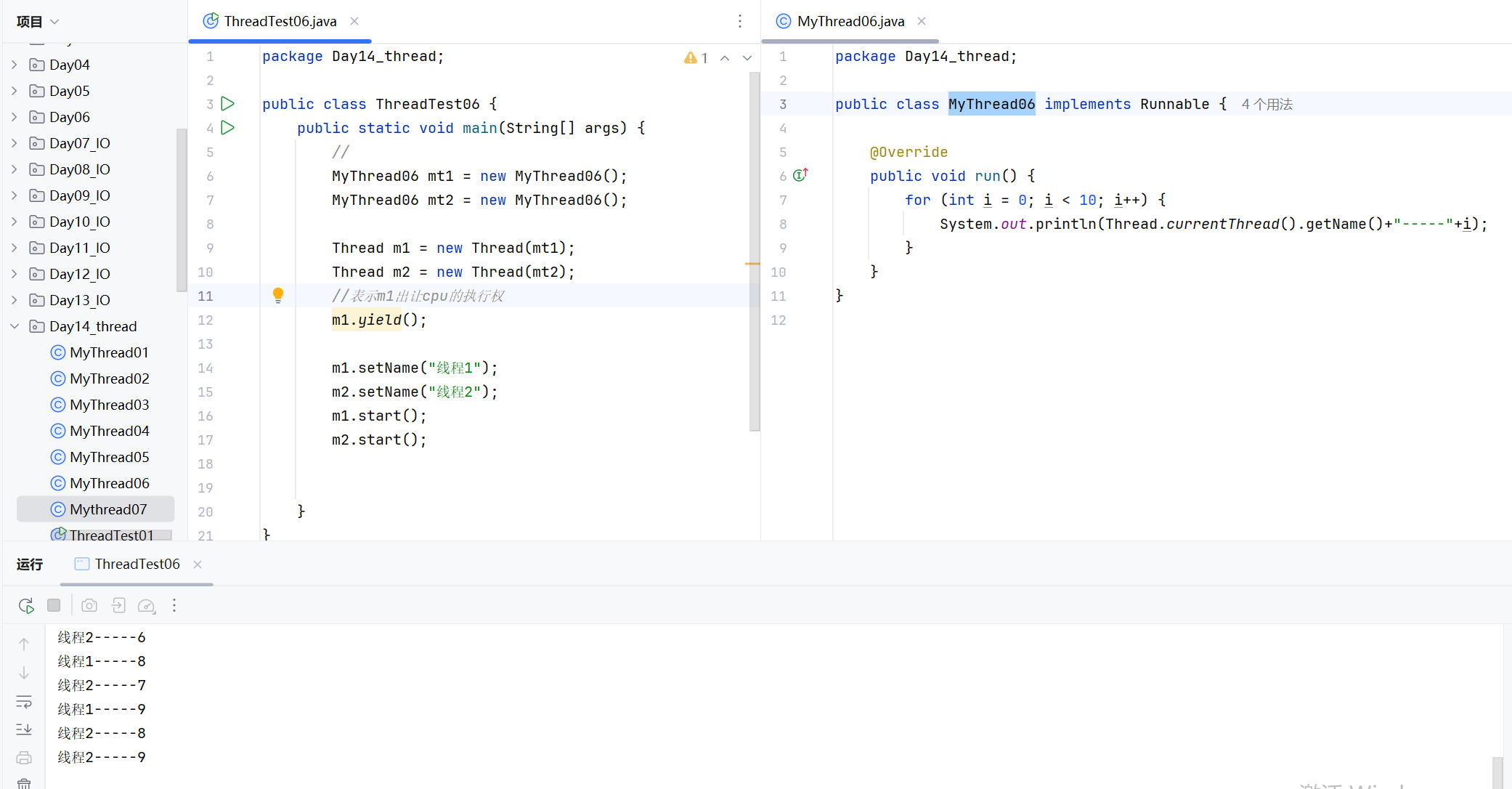1512x789 pixels.
Task: Expand the Day07_IO folder
Action: click(15, 143)
